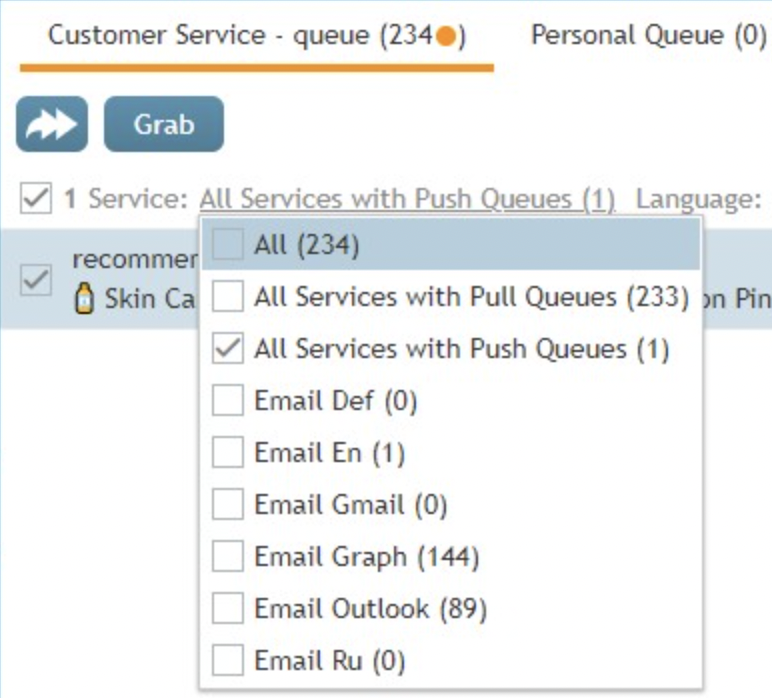Click the orange dot in queue tab
Screen dimensions: 772x698
point(447,37)
